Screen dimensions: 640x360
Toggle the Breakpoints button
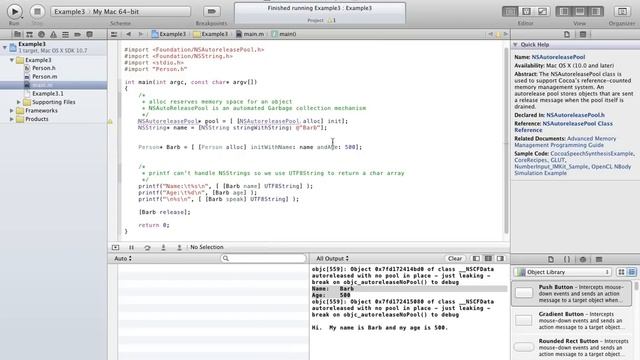(x=211, y=11)
